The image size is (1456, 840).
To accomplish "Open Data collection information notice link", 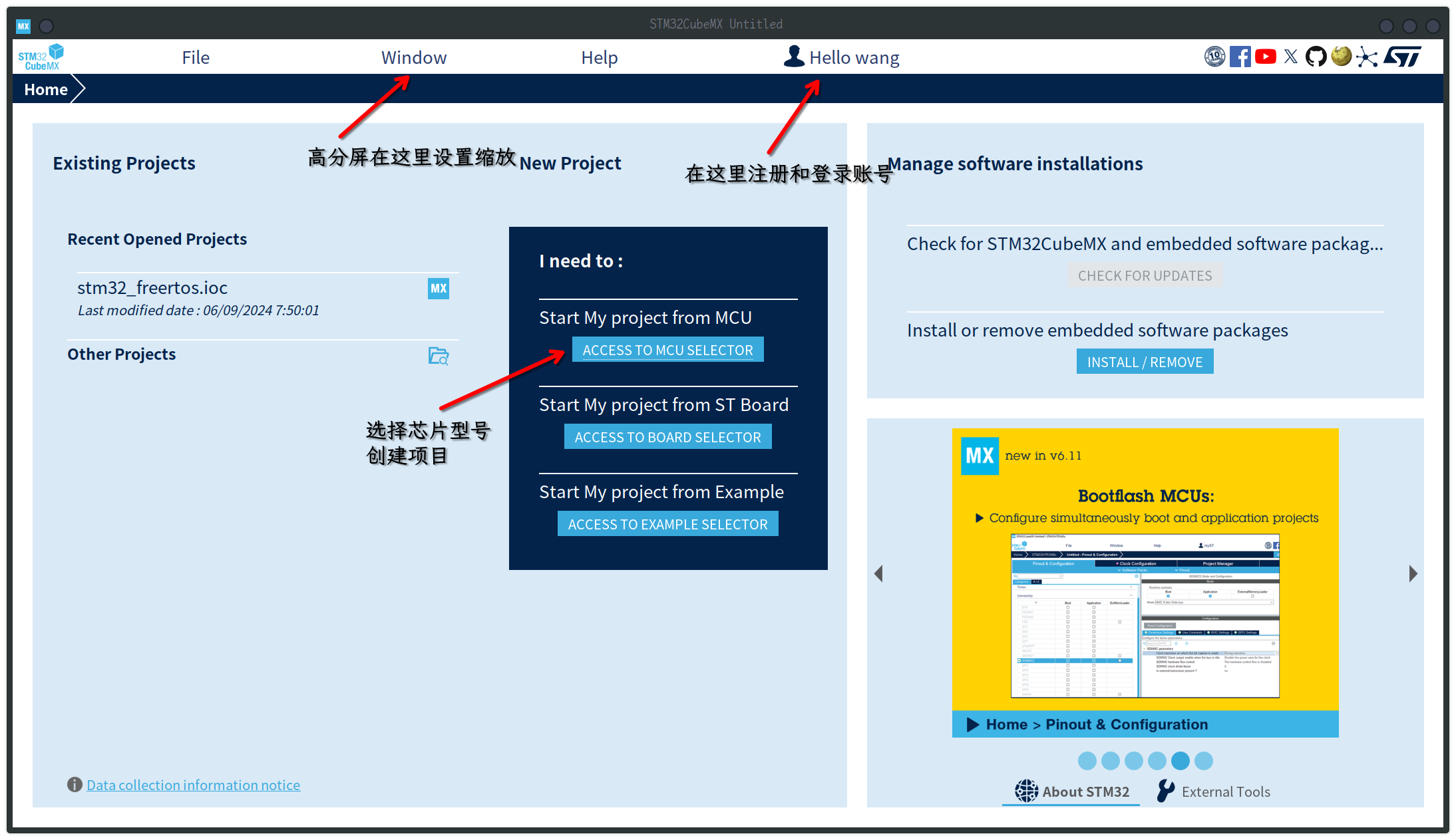I will coord(193,785).
